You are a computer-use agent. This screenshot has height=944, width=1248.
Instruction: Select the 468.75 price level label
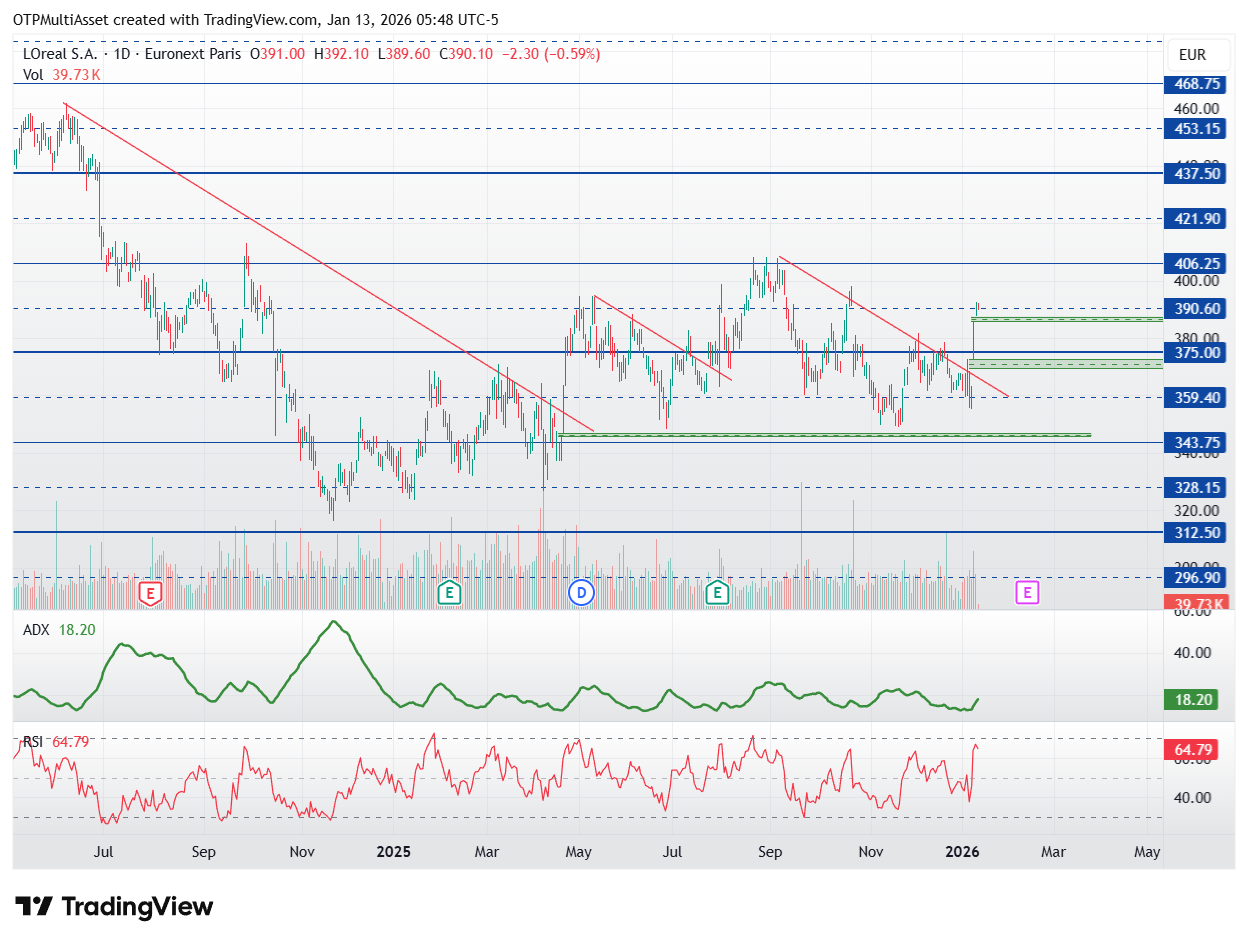point(1197,84)
